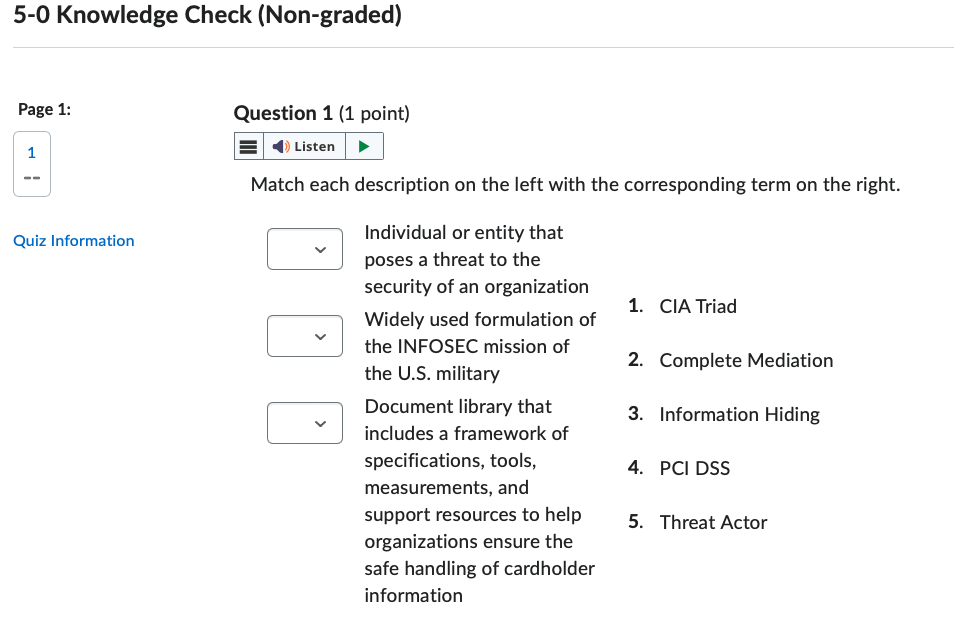Screen dimensions: 954x625
Task: Open Quiz Information
Action: (73, 240)
